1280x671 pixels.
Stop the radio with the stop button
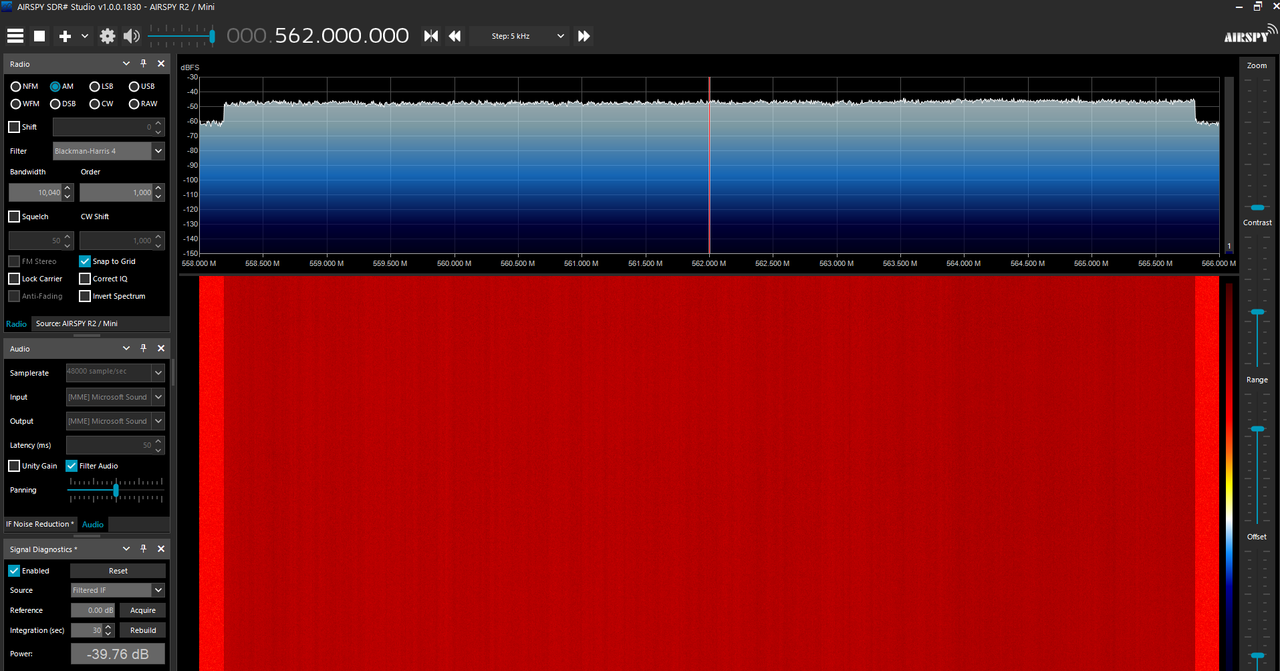pos(40,36)
